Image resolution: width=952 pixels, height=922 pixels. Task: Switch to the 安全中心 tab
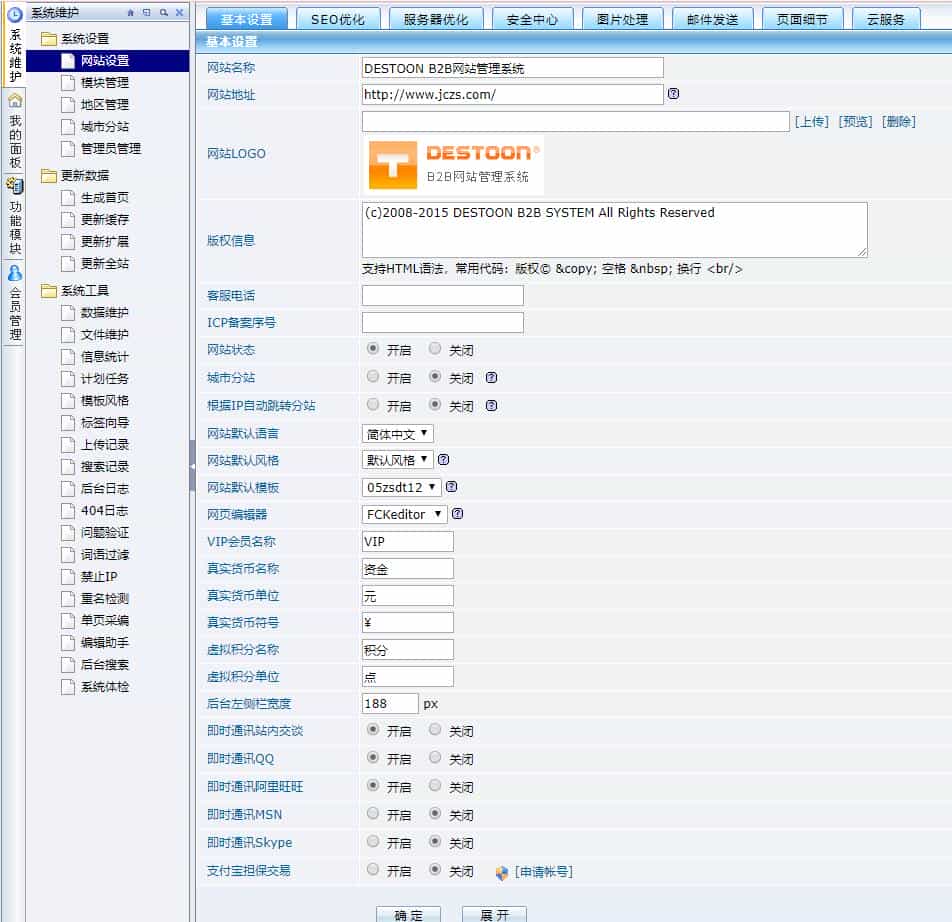(x=532, y=19)
